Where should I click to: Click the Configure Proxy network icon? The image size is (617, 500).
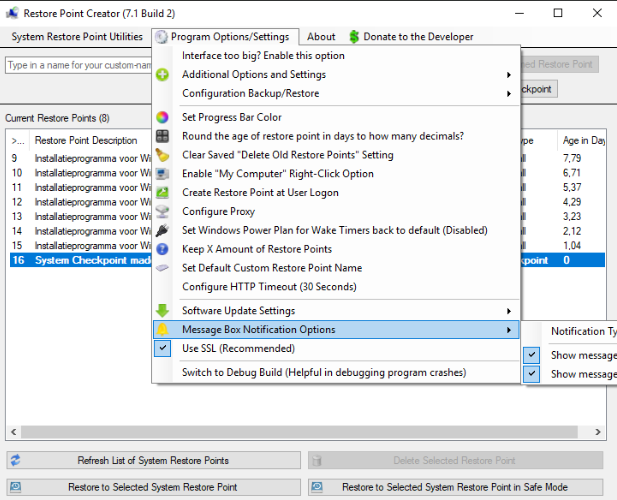point(163,211)
